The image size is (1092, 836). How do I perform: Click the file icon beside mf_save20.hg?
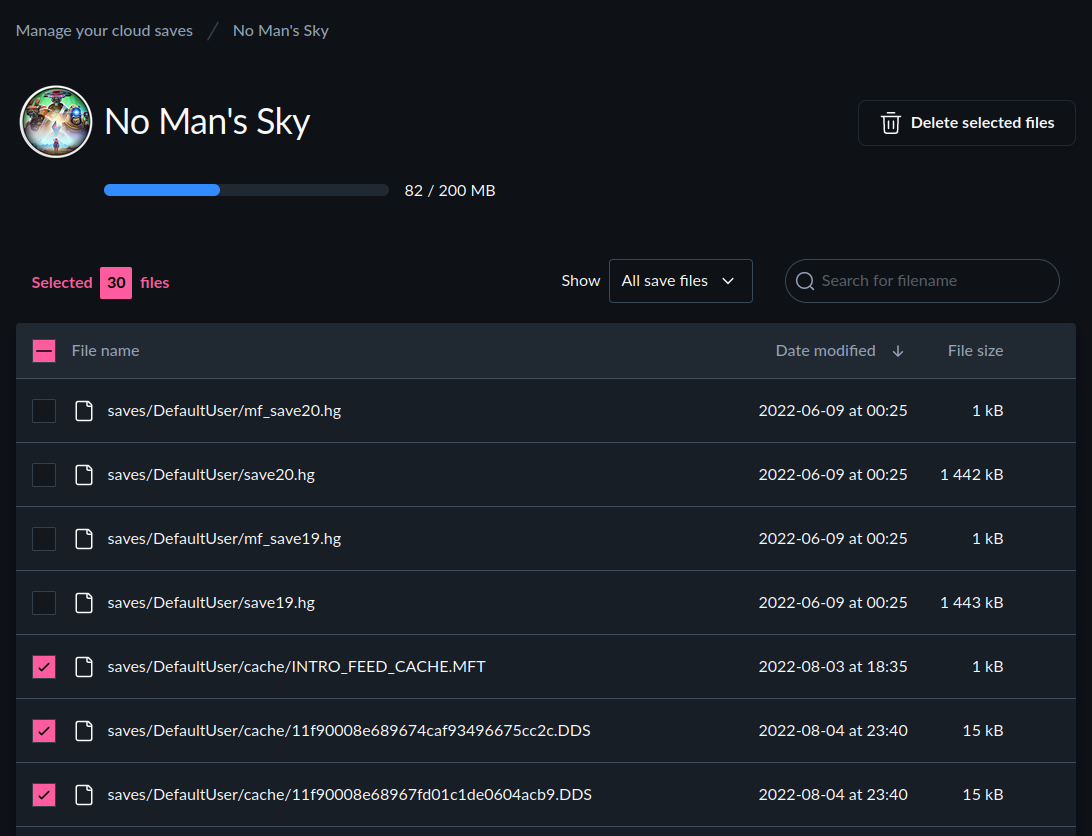point(84,410)
